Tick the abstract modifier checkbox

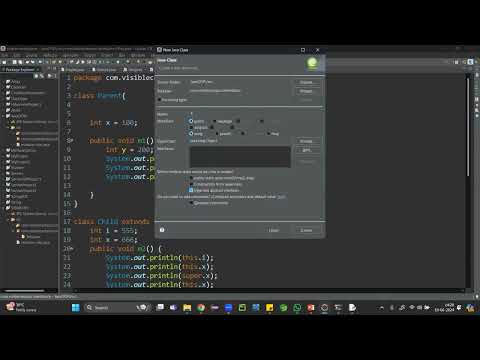[x=191, y=127]
